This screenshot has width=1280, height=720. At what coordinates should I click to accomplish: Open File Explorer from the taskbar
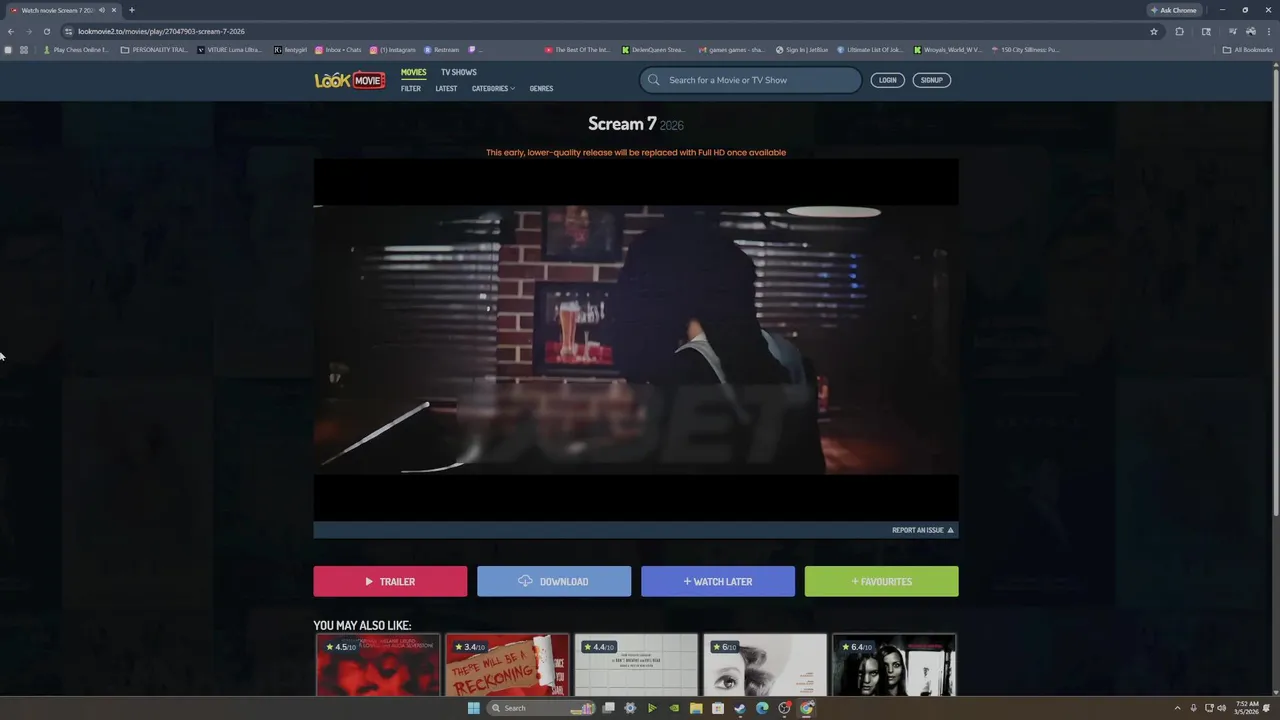click(x=696, y=708)
